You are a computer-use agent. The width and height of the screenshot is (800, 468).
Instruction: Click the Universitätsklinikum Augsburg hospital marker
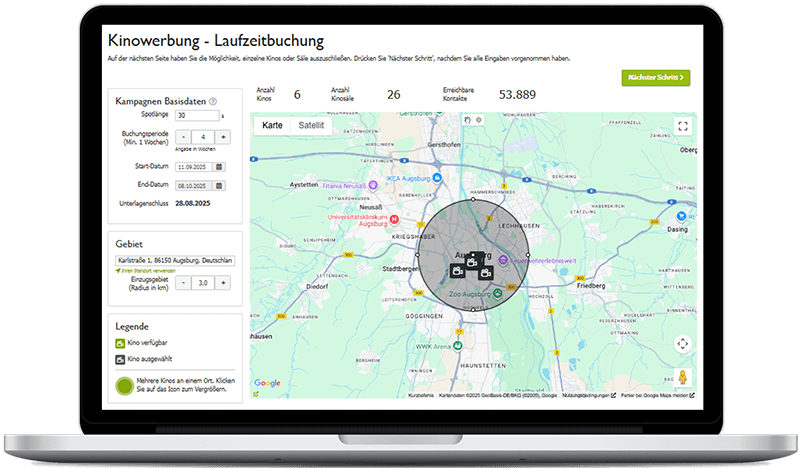394,220
